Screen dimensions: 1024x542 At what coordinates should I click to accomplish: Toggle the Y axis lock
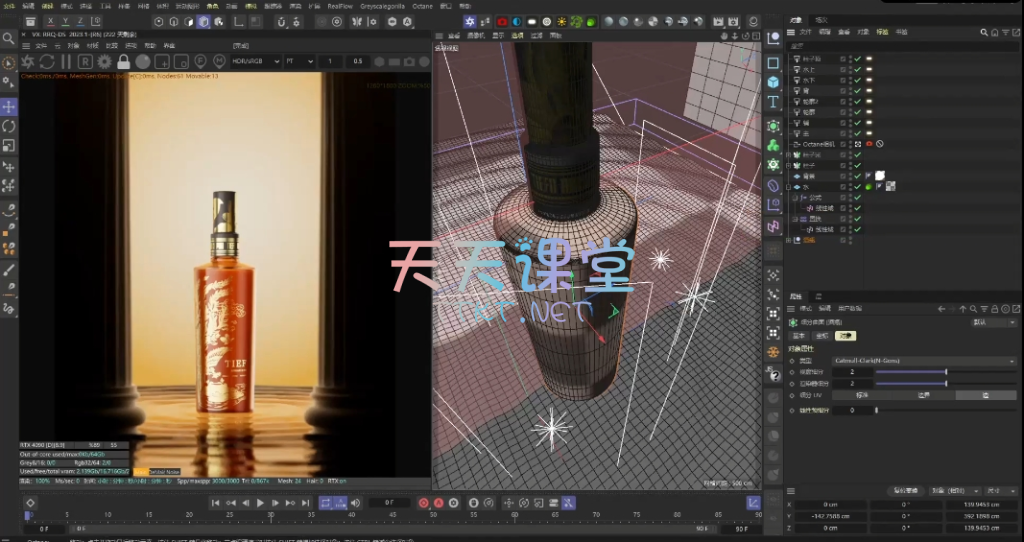pyautogui.click(x=66, y=21)
